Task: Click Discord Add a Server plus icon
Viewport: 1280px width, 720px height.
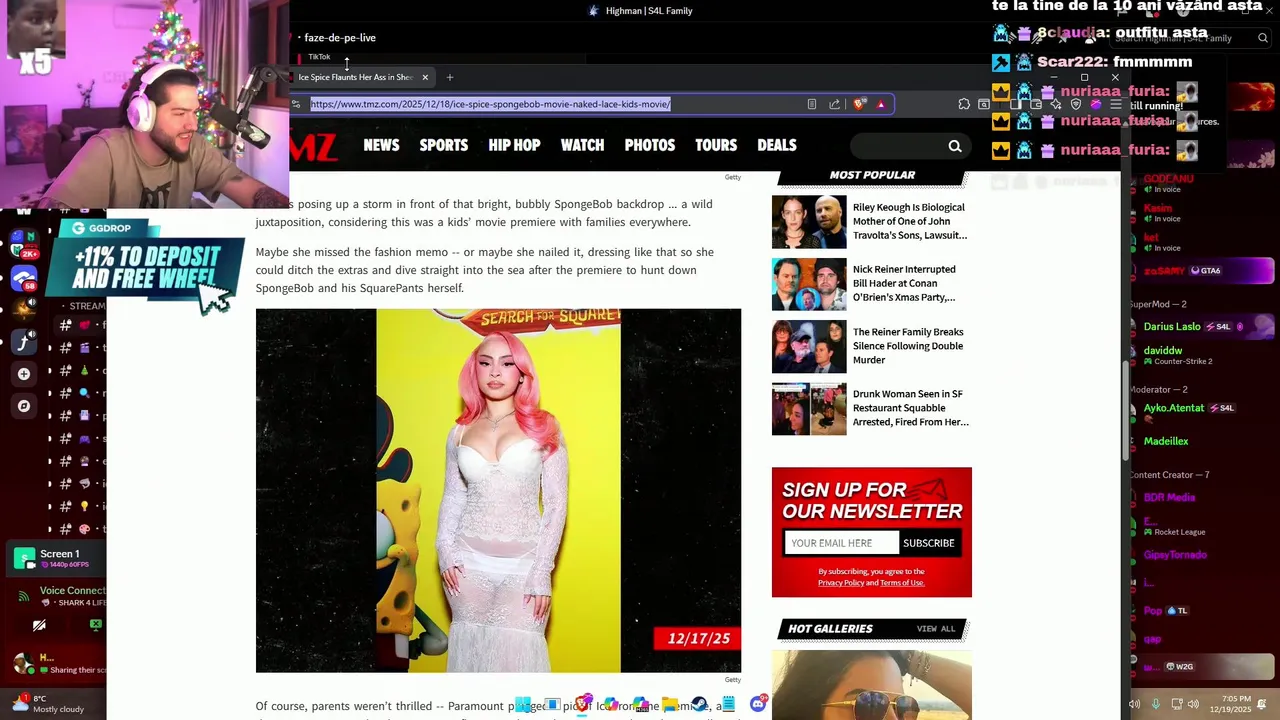Action: coord(24,374)
